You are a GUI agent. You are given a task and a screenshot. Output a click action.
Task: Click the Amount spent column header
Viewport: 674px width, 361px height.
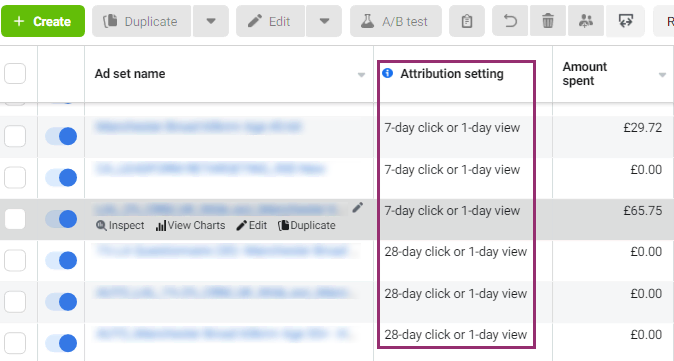(x=585, y=73)
